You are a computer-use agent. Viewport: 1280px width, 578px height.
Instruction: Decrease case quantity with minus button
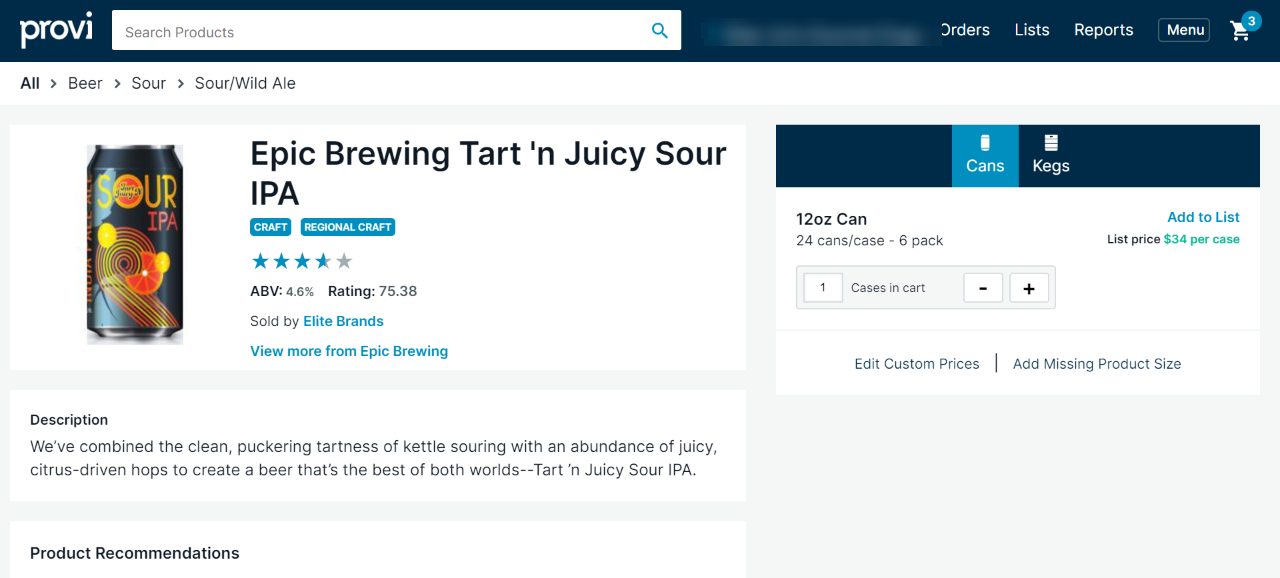coord(983,288)
